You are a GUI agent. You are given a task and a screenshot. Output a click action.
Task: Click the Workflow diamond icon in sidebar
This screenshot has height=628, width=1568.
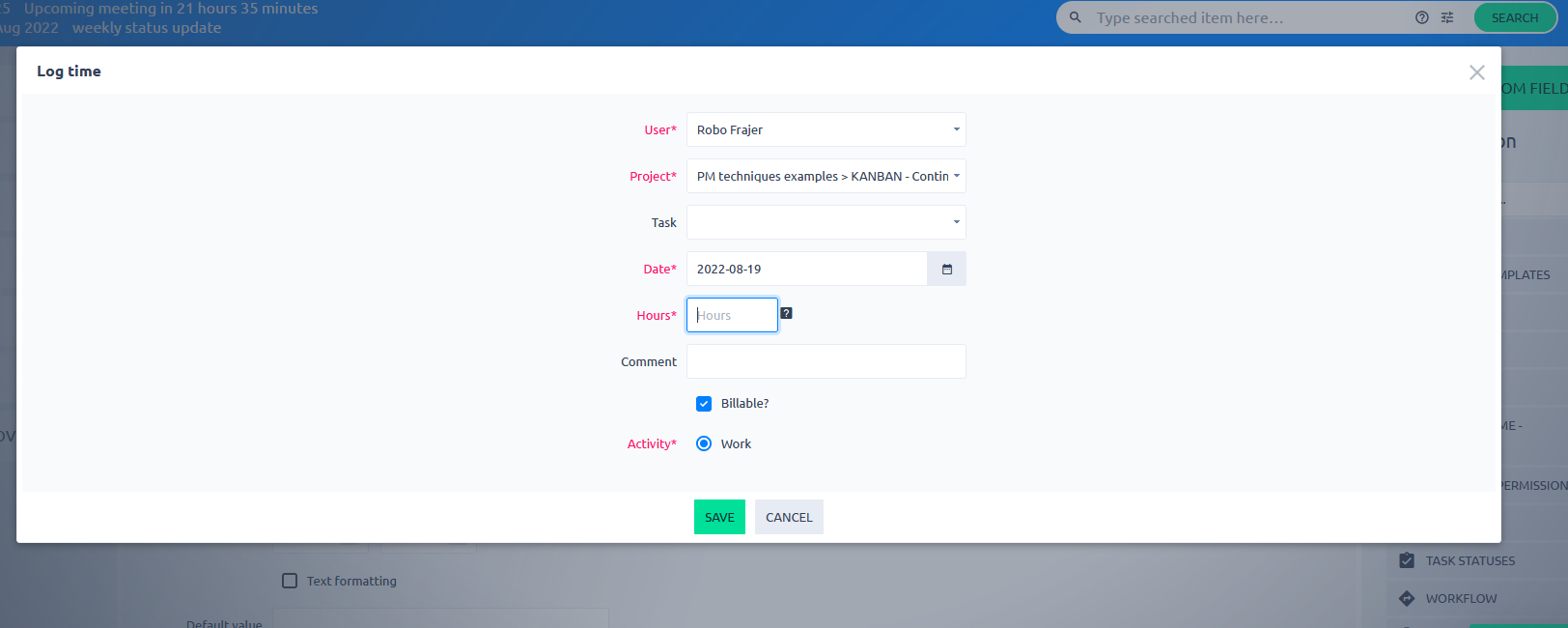1407,598
